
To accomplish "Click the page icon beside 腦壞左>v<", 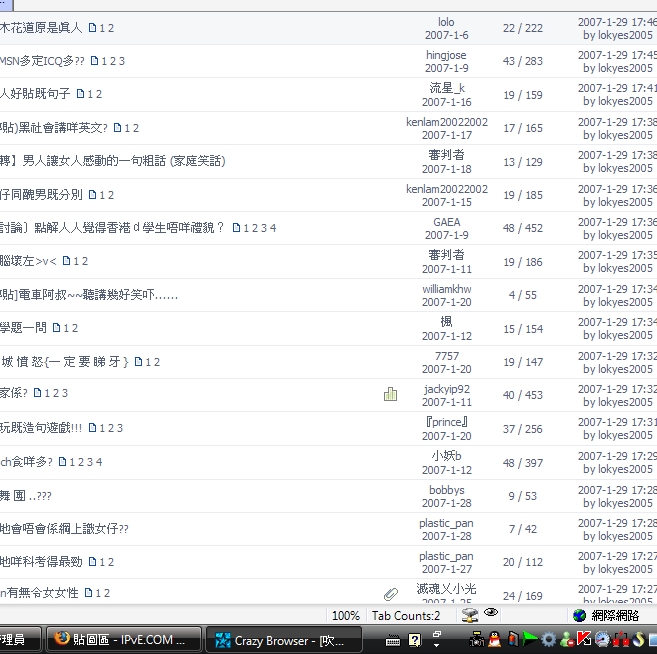I will pyautogui.click(x=66, y=261).
